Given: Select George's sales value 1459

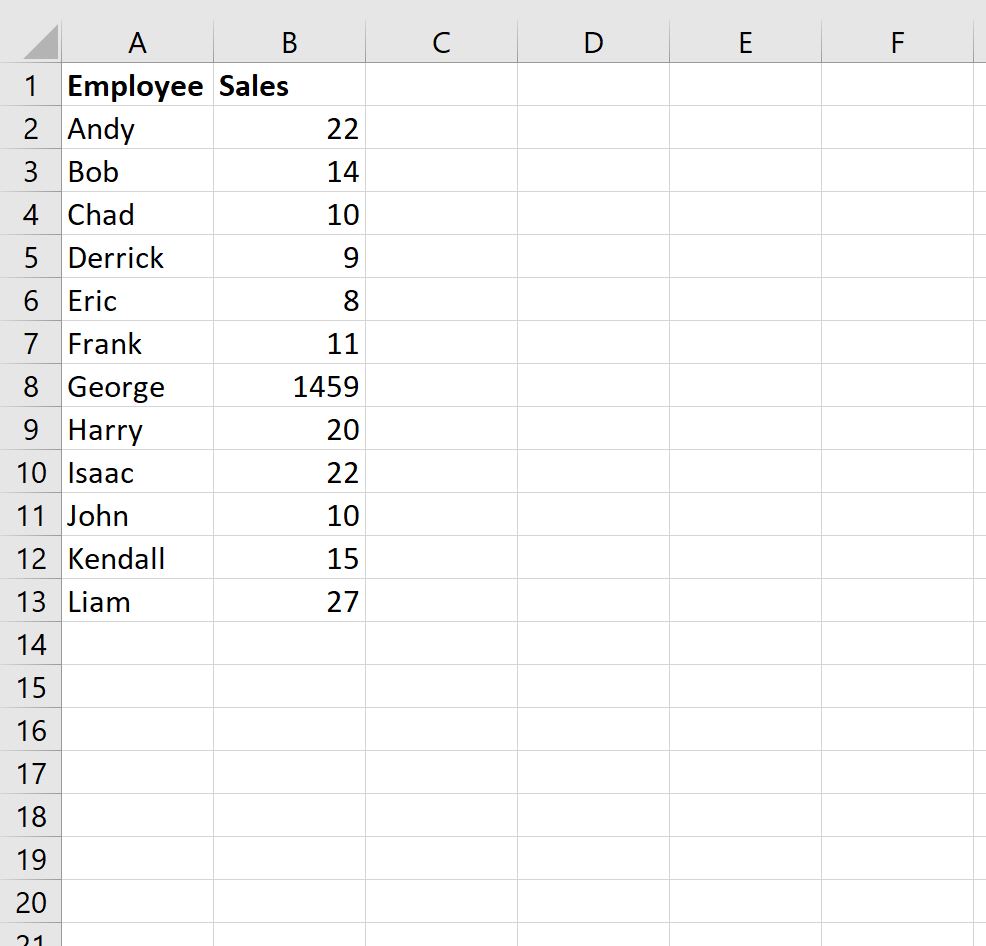Looking at the screenshot, I should point(289,386).
